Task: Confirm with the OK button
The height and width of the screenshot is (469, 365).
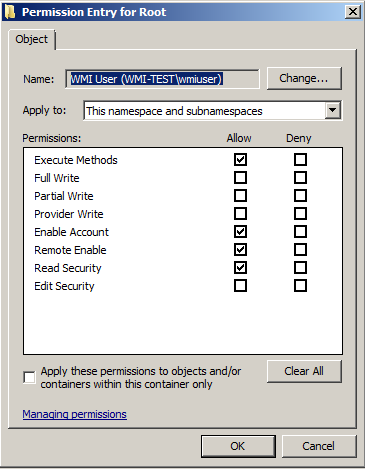Action: click(238, 446)
